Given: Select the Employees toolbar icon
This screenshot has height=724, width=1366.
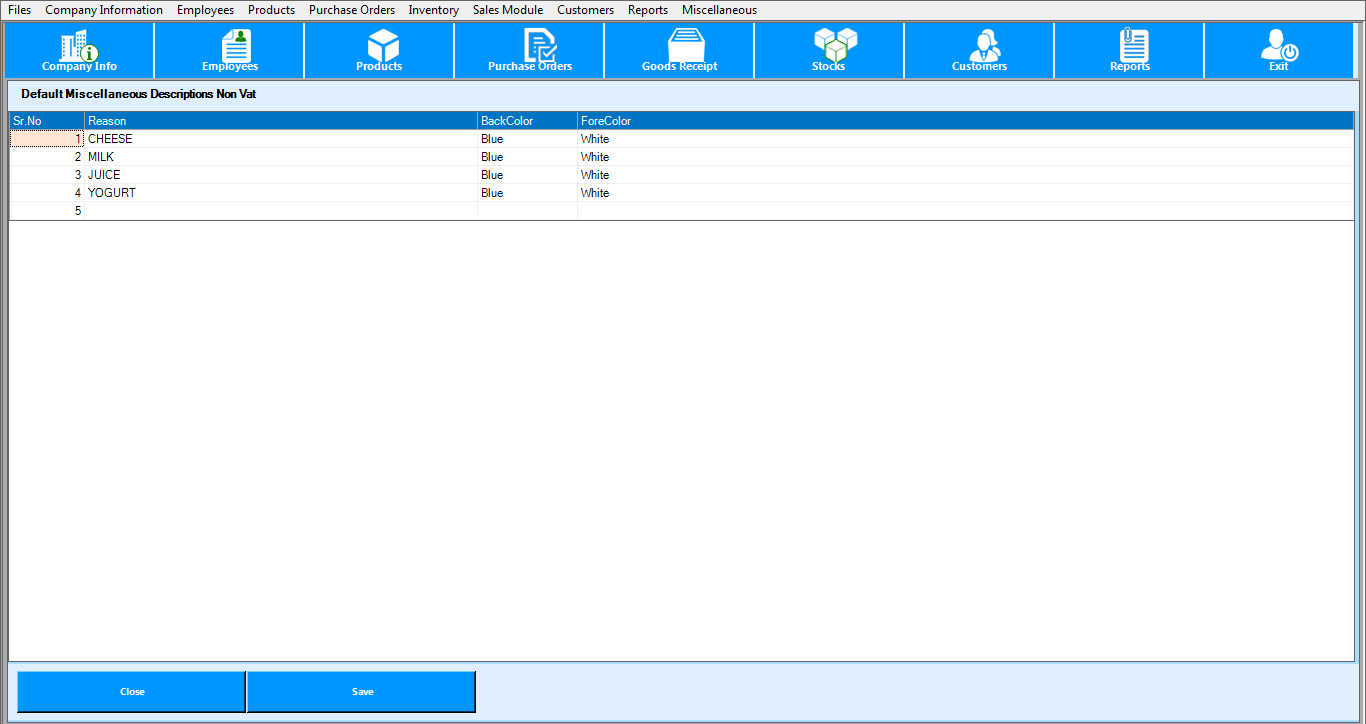Looking at the screenshot, I should [229, 50].
